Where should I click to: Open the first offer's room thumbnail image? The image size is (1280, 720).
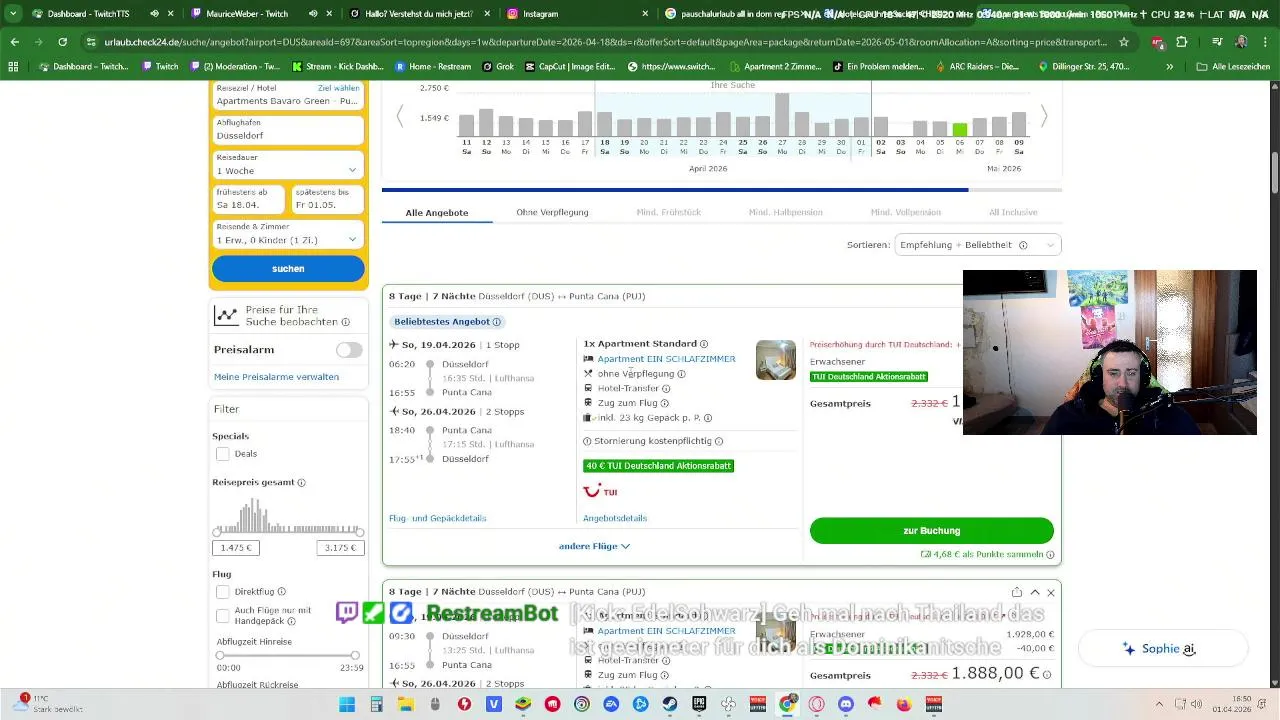pos(776,360)
